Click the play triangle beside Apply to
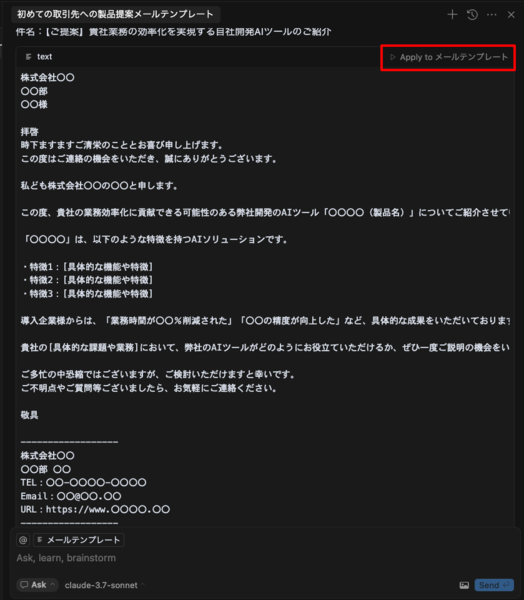Screen dimensions: 524x600 tap(392, 57)
